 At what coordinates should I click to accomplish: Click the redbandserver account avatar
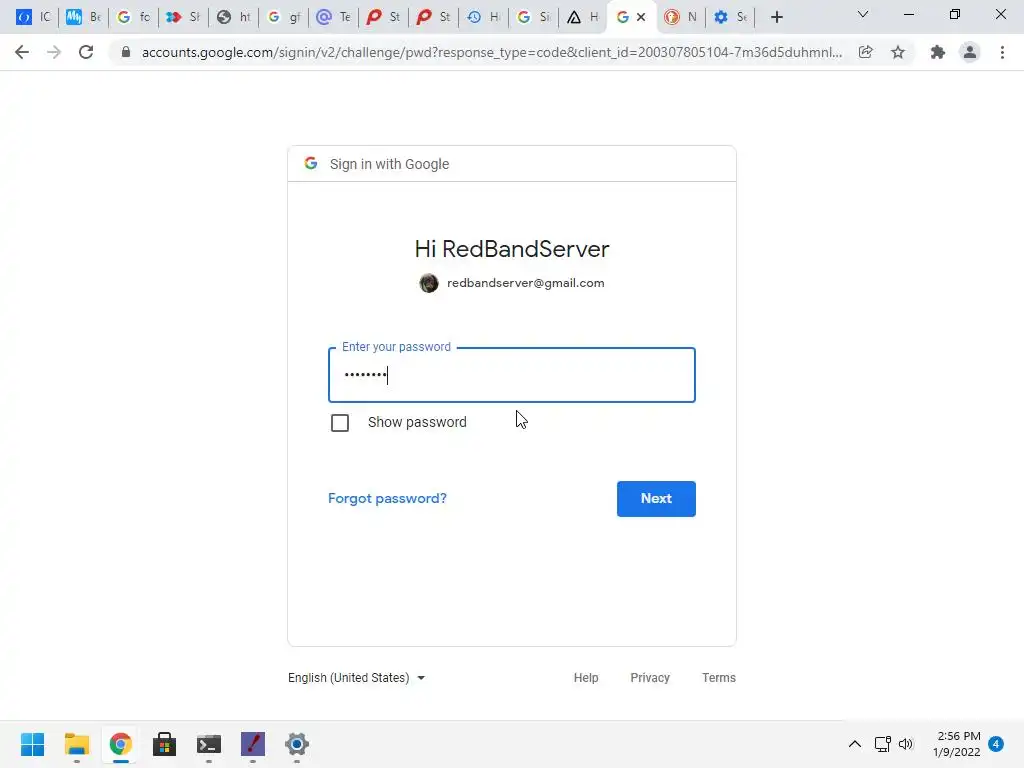[429, 283]
